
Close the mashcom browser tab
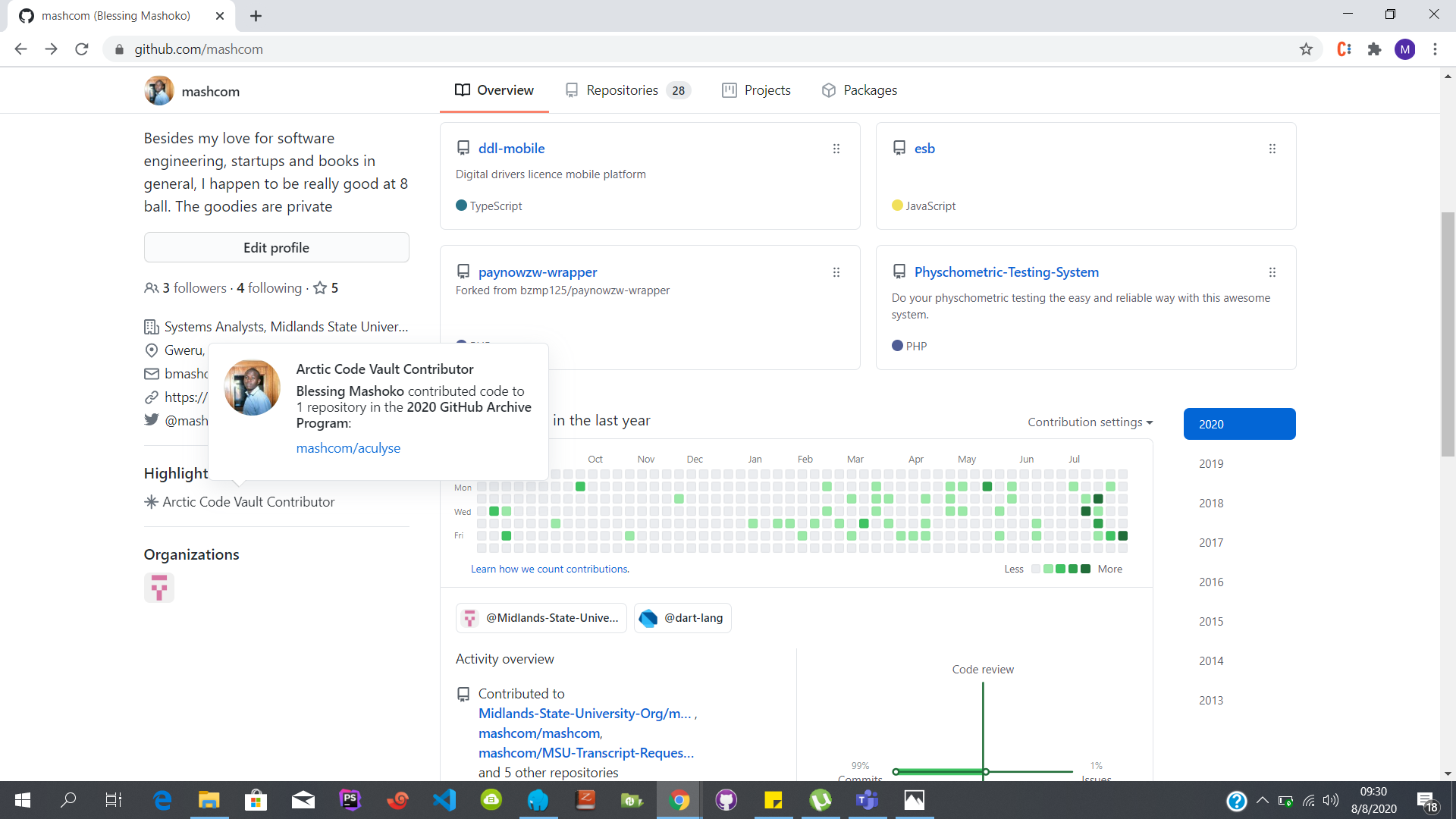220,16
